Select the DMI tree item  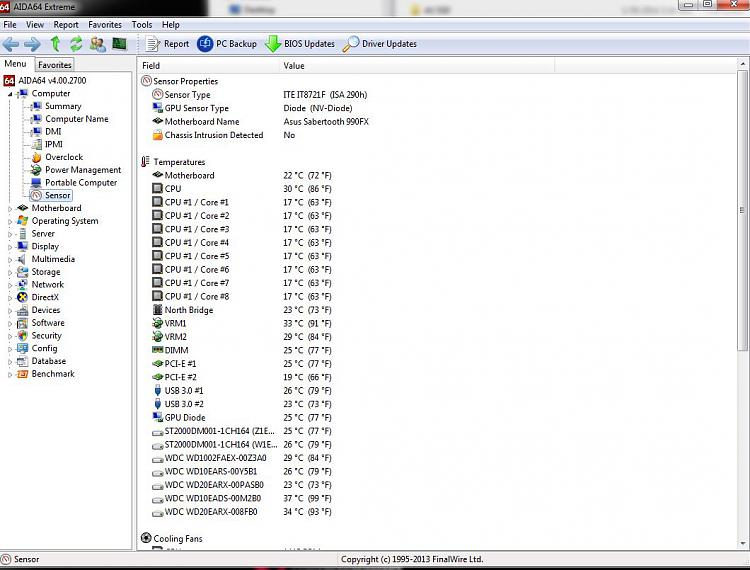[53, 132]
